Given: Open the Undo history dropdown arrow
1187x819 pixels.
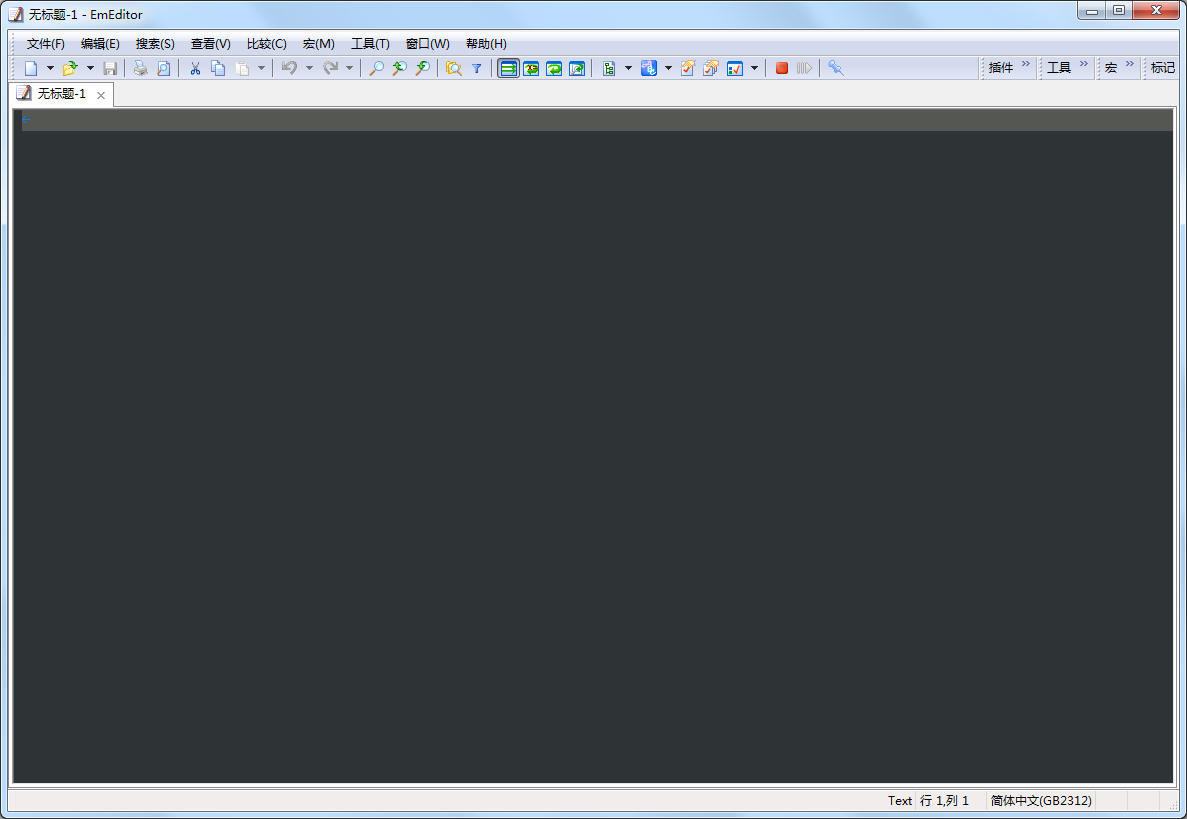Looking at the screenshot, I should 309,68.
